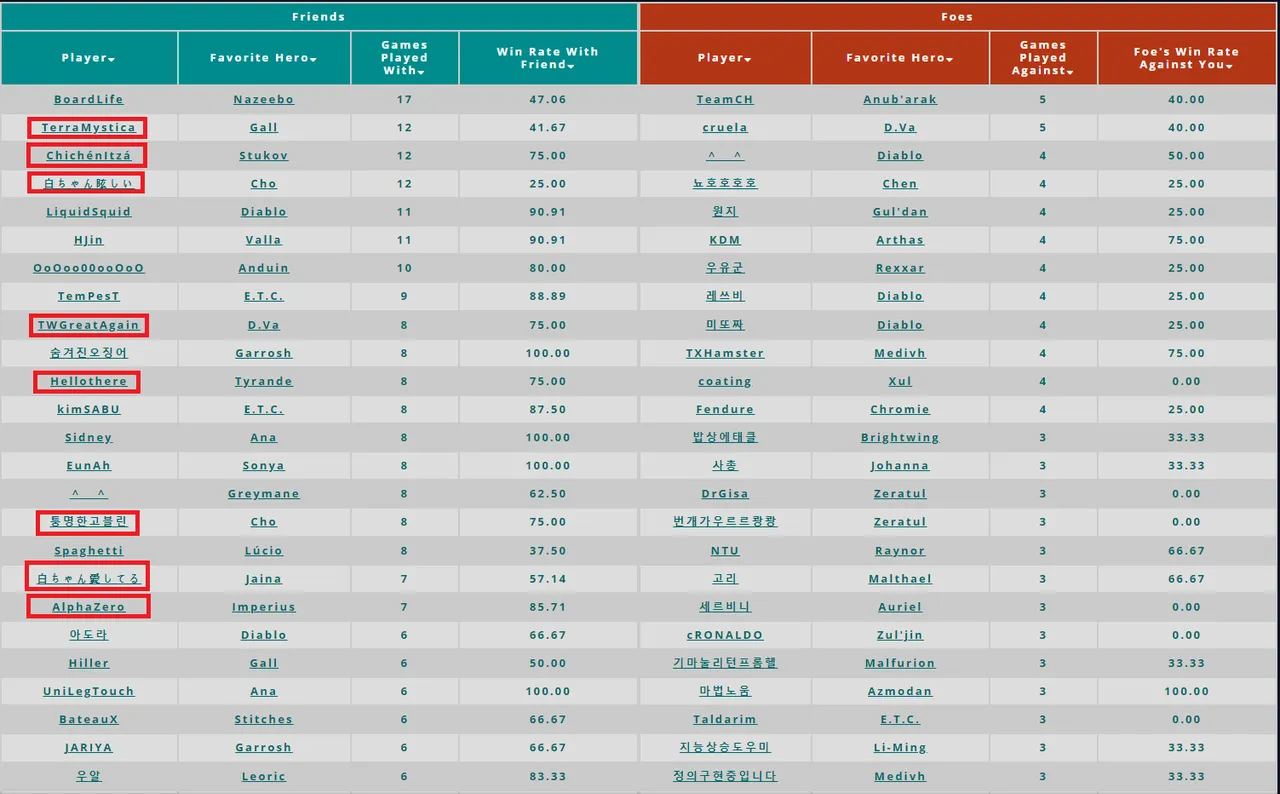Open LiquidSquid's player page
The width and height of the screenshot is (1280, 794).
(88, 212)
